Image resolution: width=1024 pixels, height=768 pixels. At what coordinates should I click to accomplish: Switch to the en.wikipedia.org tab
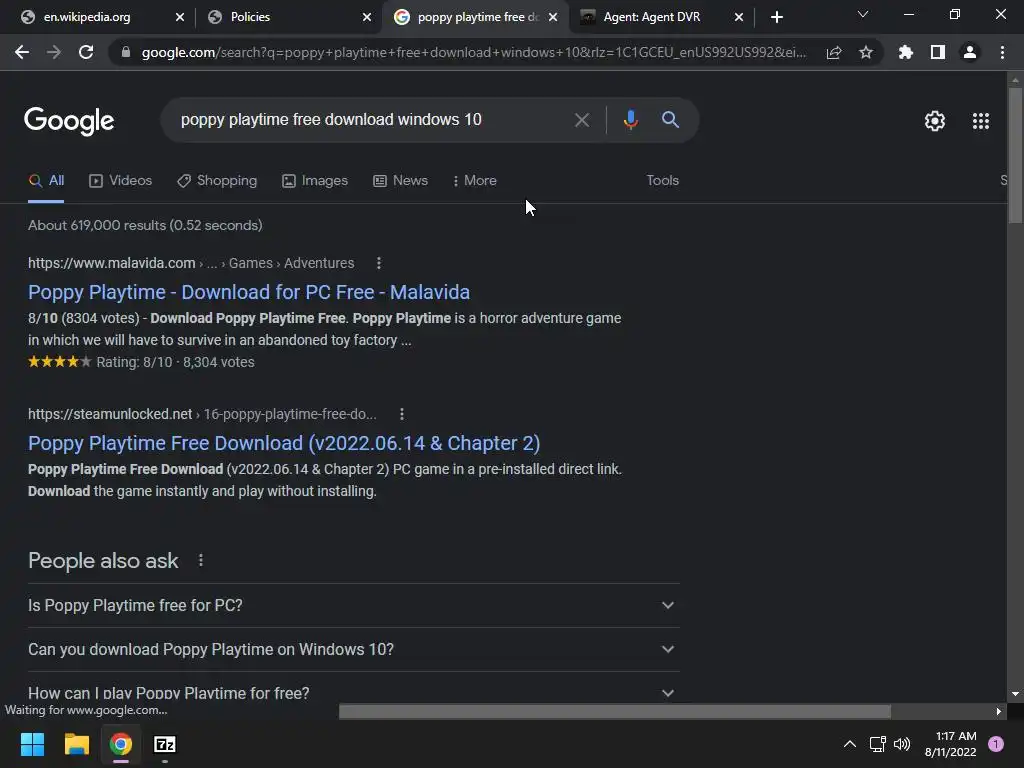click(87, 17)
